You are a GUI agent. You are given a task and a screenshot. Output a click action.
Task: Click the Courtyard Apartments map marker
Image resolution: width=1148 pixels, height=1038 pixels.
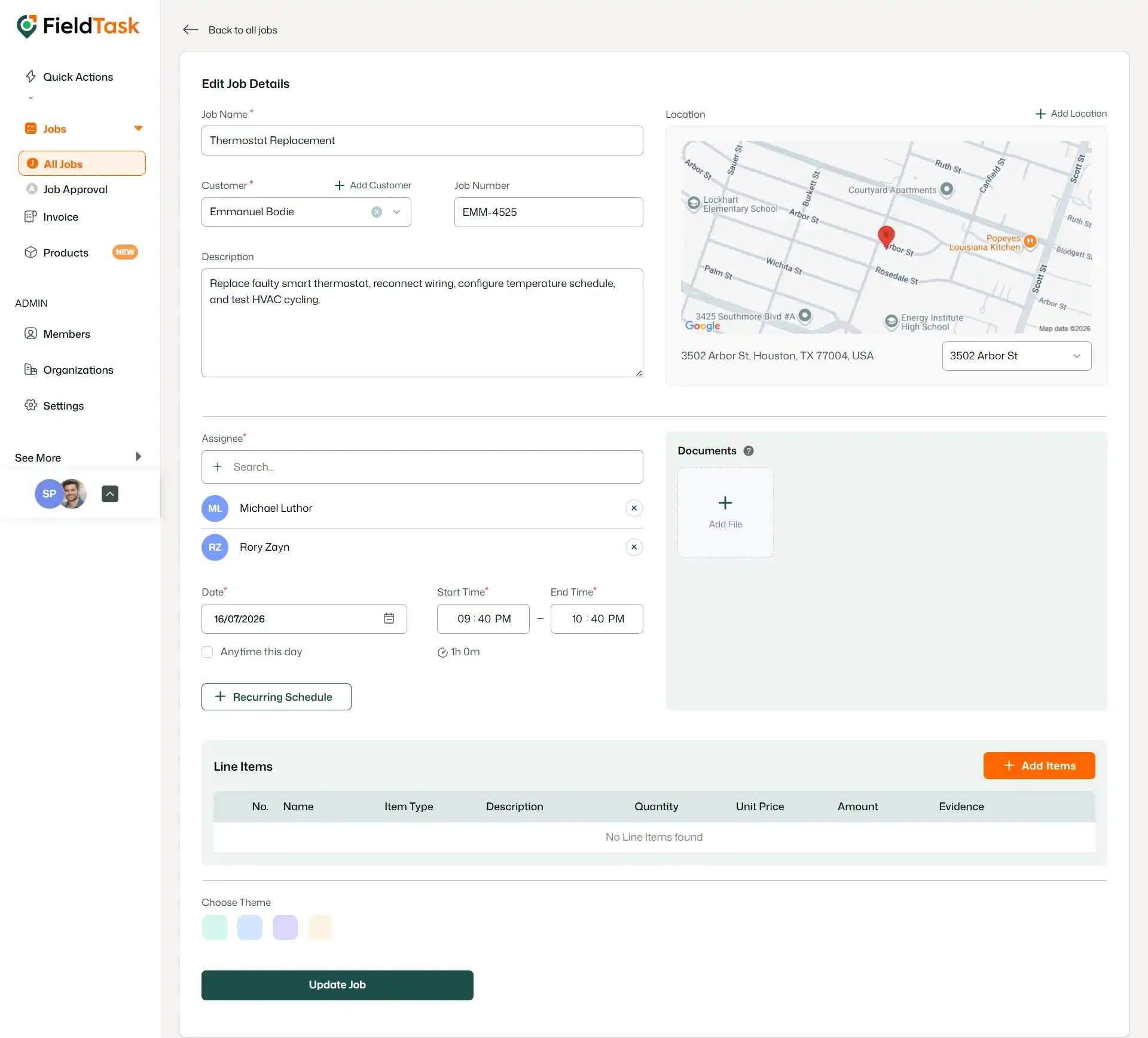pyautogui.click(x=947, y=190)
